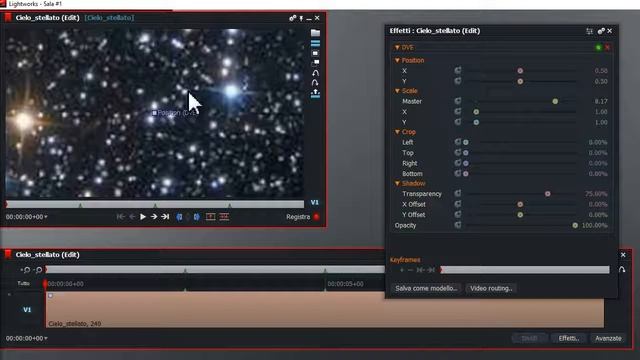Enable keyframing for Crop Left
Viewport: 640px width, 360px height.
pos(458,142)
